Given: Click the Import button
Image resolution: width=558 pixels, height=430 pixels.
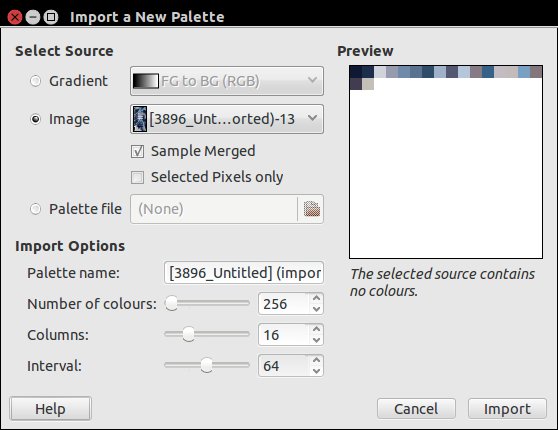Looking at the screenshot, I should (507, 409).
